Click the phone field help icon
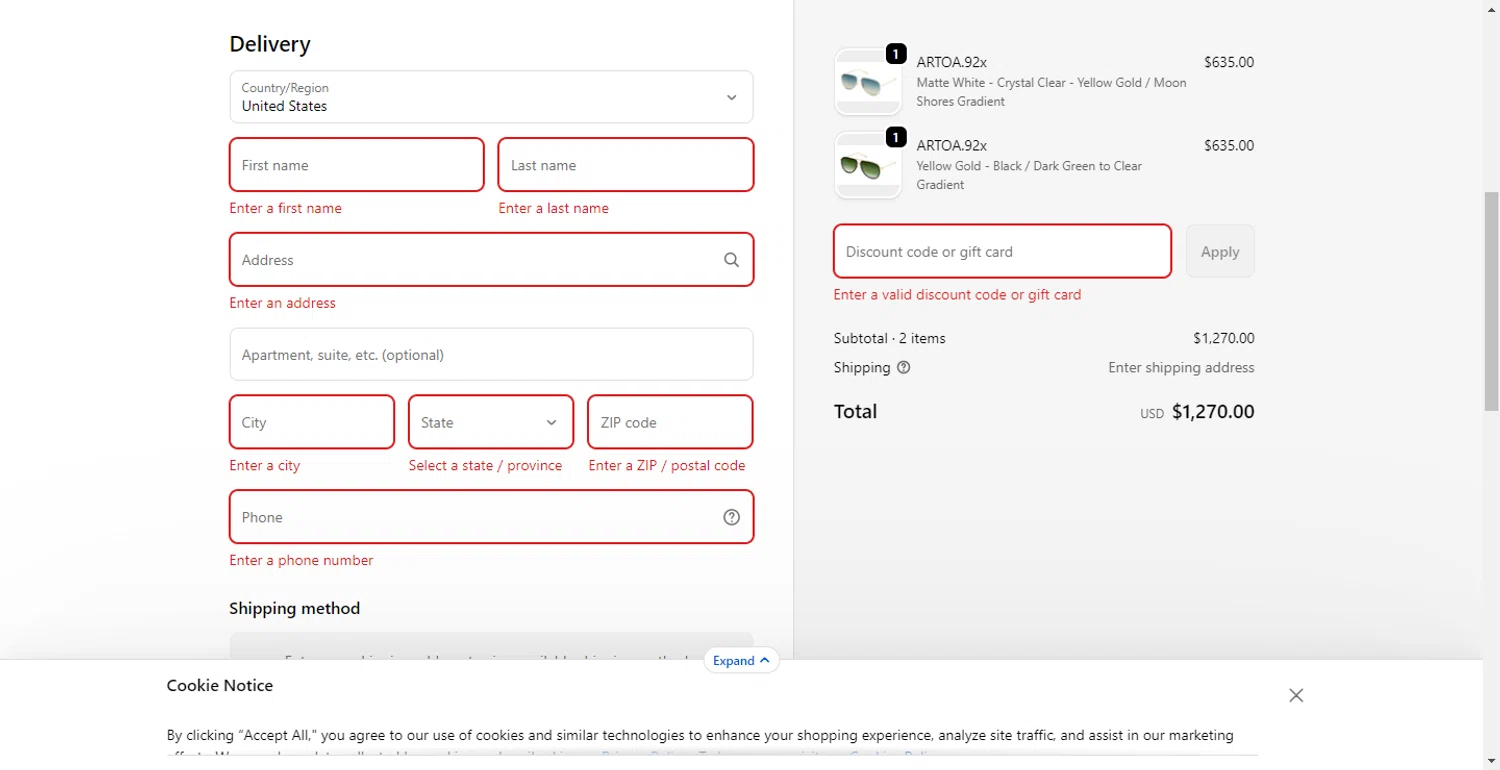Screen dimensions: 1500x770 tap(731, 517)
